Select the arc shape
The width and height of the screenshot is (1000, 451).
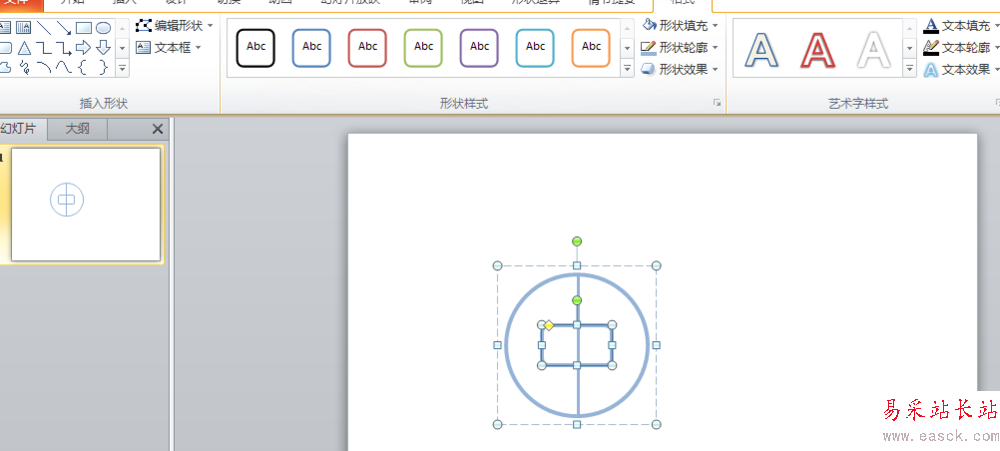click(x=44, y=67)
